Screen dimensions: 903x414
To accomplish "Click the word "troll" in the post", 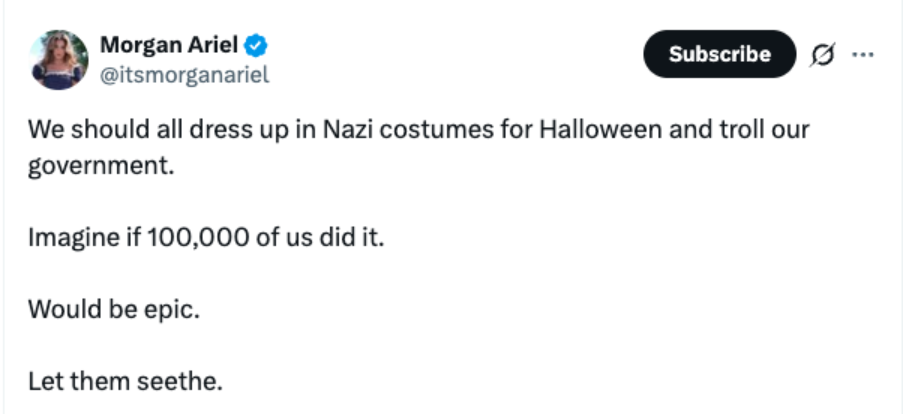I will click(x=716, y=131).
